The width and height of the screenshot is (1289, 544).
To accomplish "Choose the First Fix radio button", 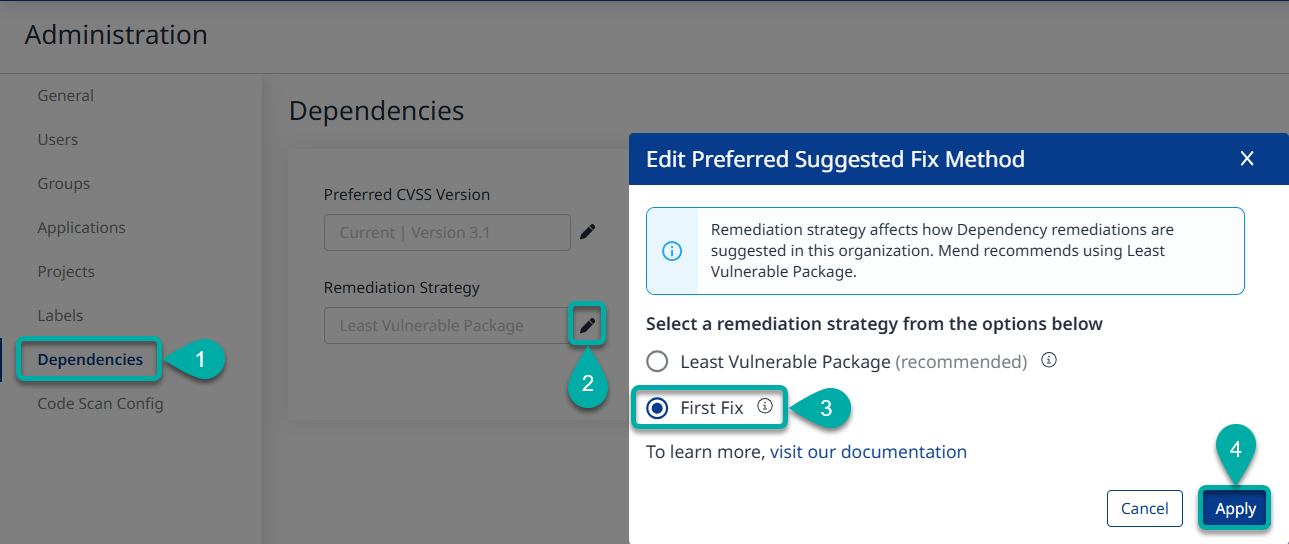I will [x=657, y=408].
